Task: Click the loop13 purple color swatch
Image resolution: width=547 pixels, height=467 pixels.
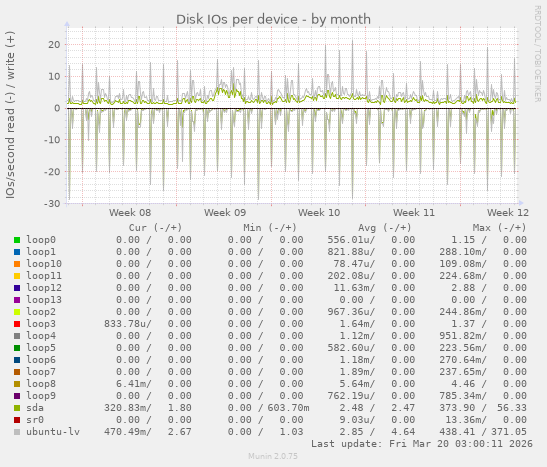Action: pyautogui.click(x=17, y=300)
